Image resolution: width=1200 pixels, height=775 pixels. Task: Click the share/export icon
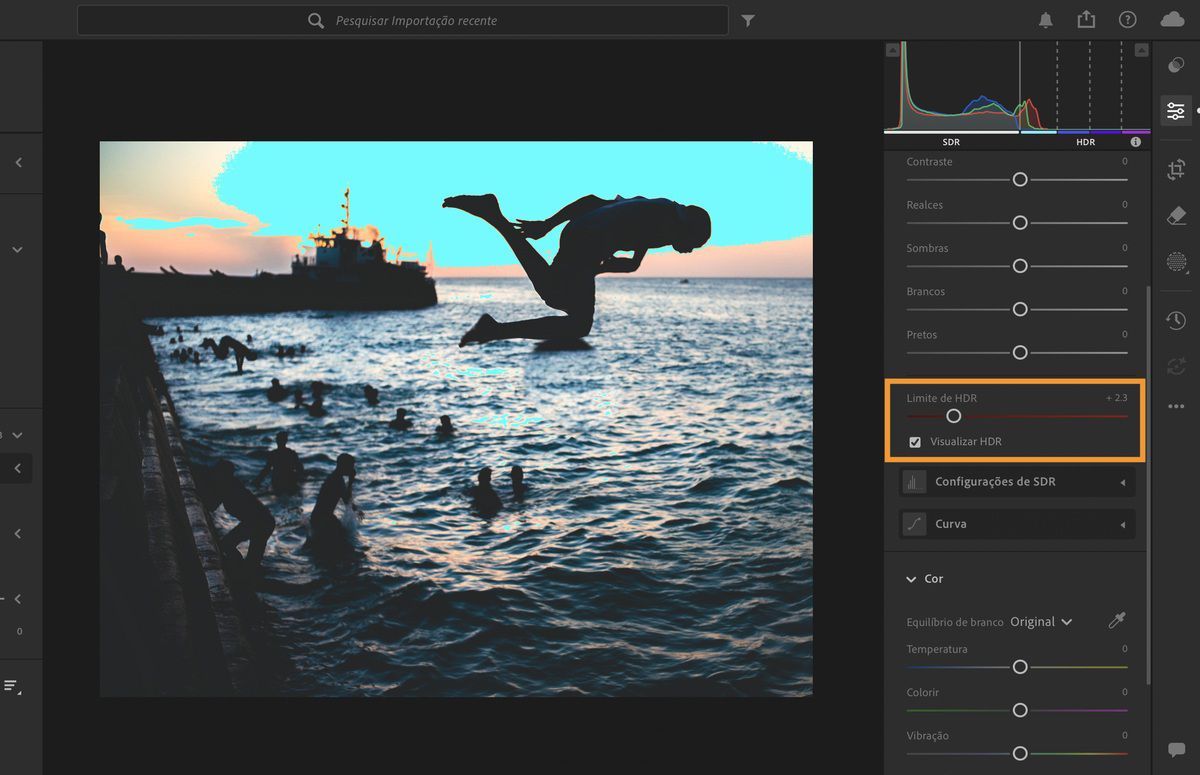coord(1086,21)
